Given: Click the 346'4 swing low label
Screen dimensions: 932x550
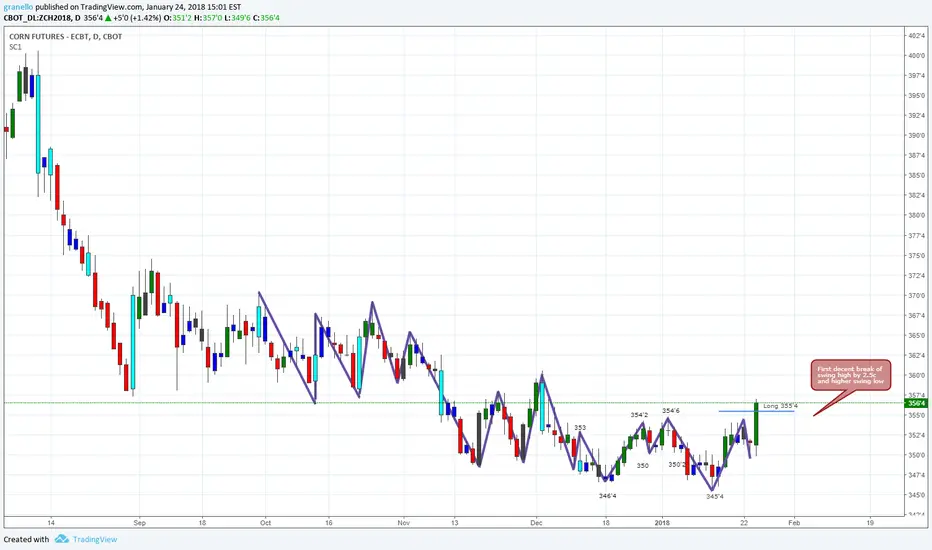Looking at the screenshot, I should point(607,496).
